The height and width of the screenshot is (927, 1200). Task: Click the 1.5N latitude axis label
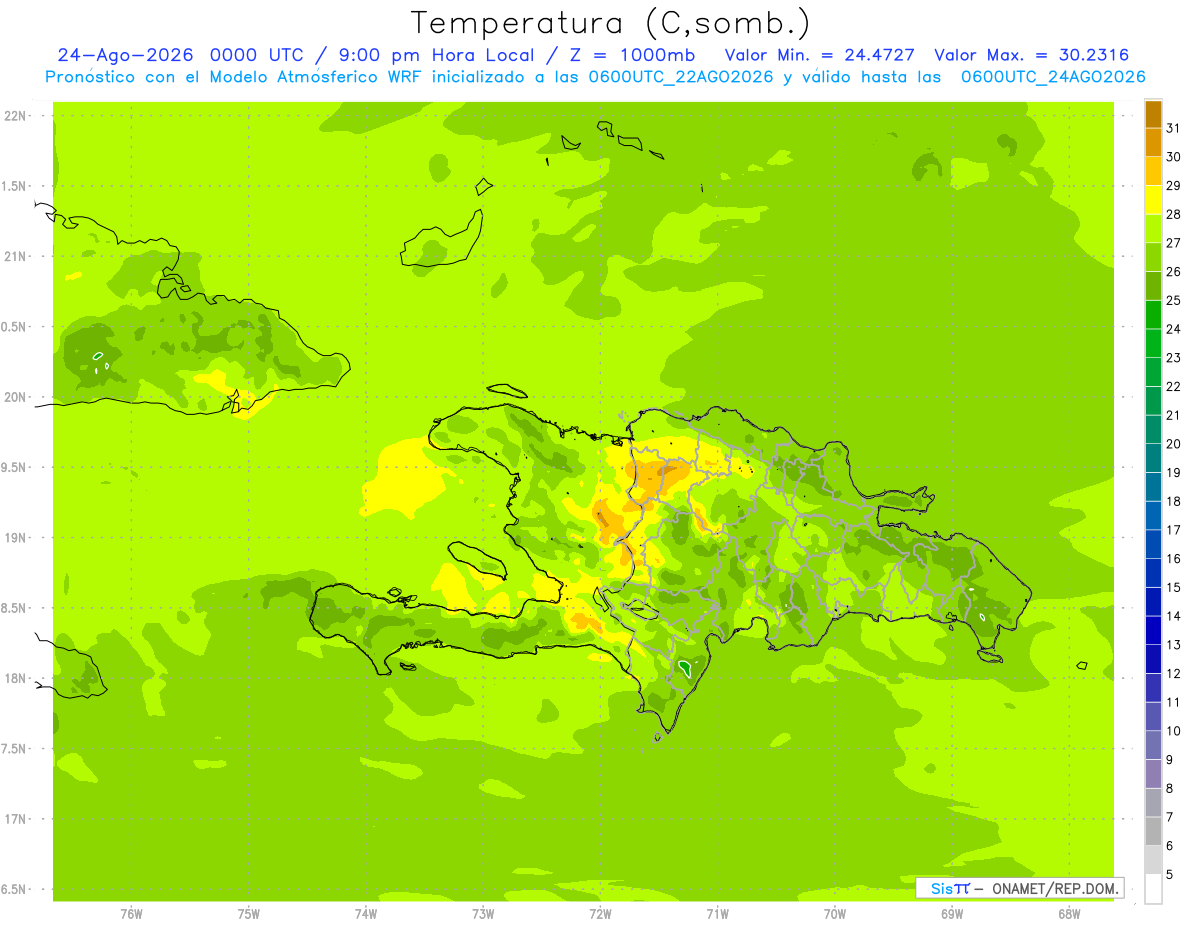click(15, 186)
